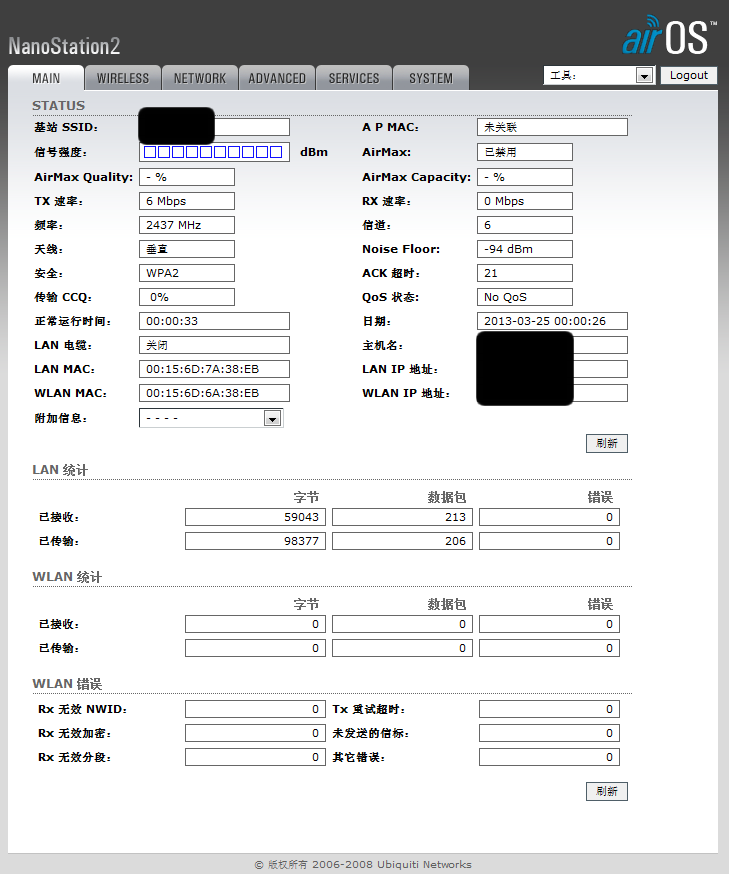Click the frequency field 2437 MHz
Image resolution: width=729 pixels, height=874 pixels.
187,225
